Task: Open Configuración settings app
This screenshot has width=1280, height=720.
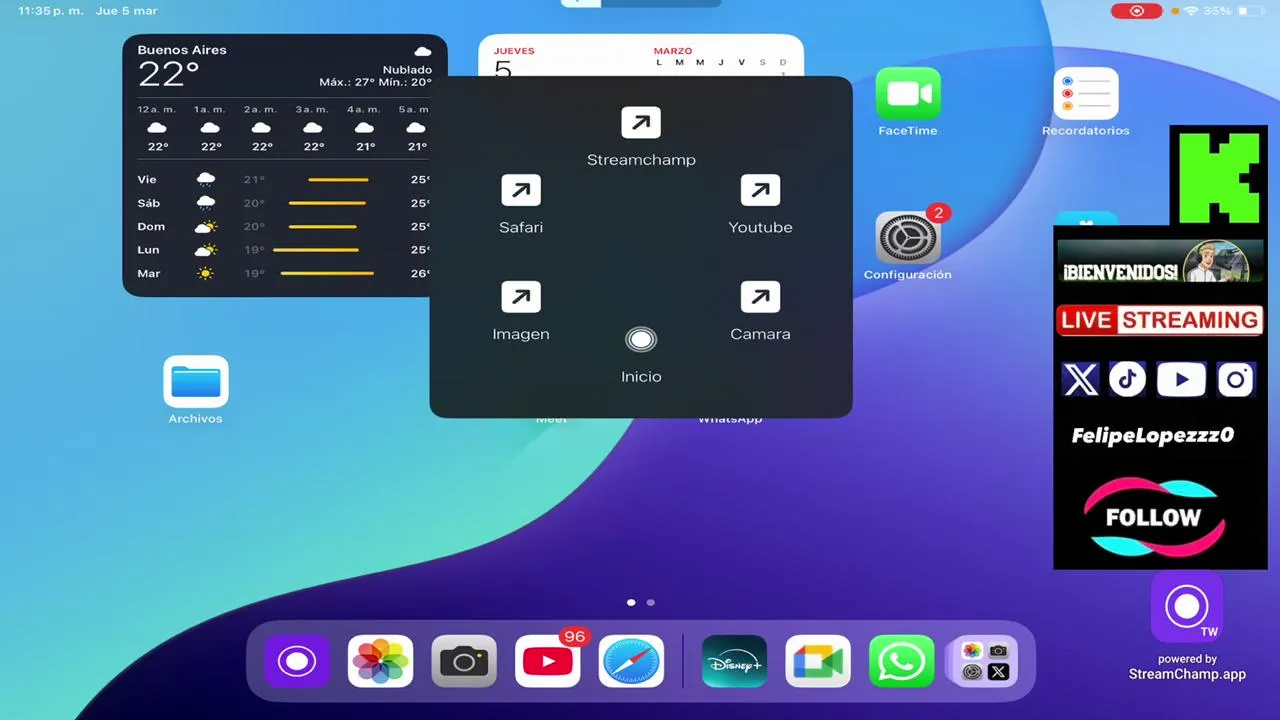Action: pyautogui.click(x=908, y=245)
